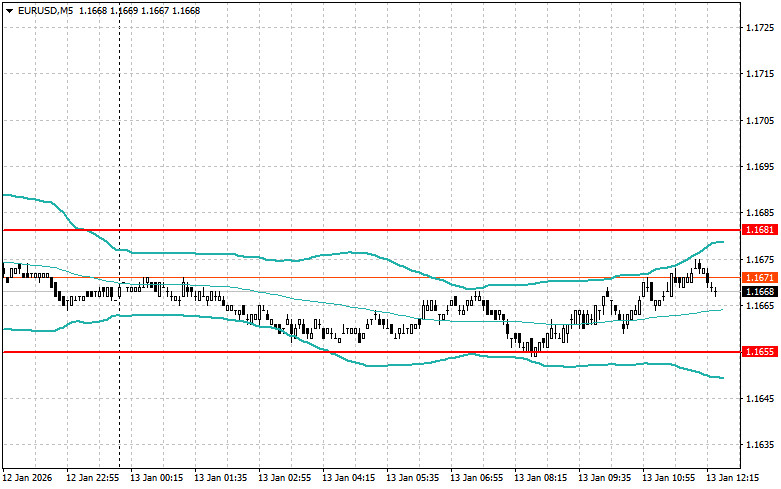
Task: Click the OHLC values 1.1668 1.1669 1.1667 1.1668
Action: point(139,10)
